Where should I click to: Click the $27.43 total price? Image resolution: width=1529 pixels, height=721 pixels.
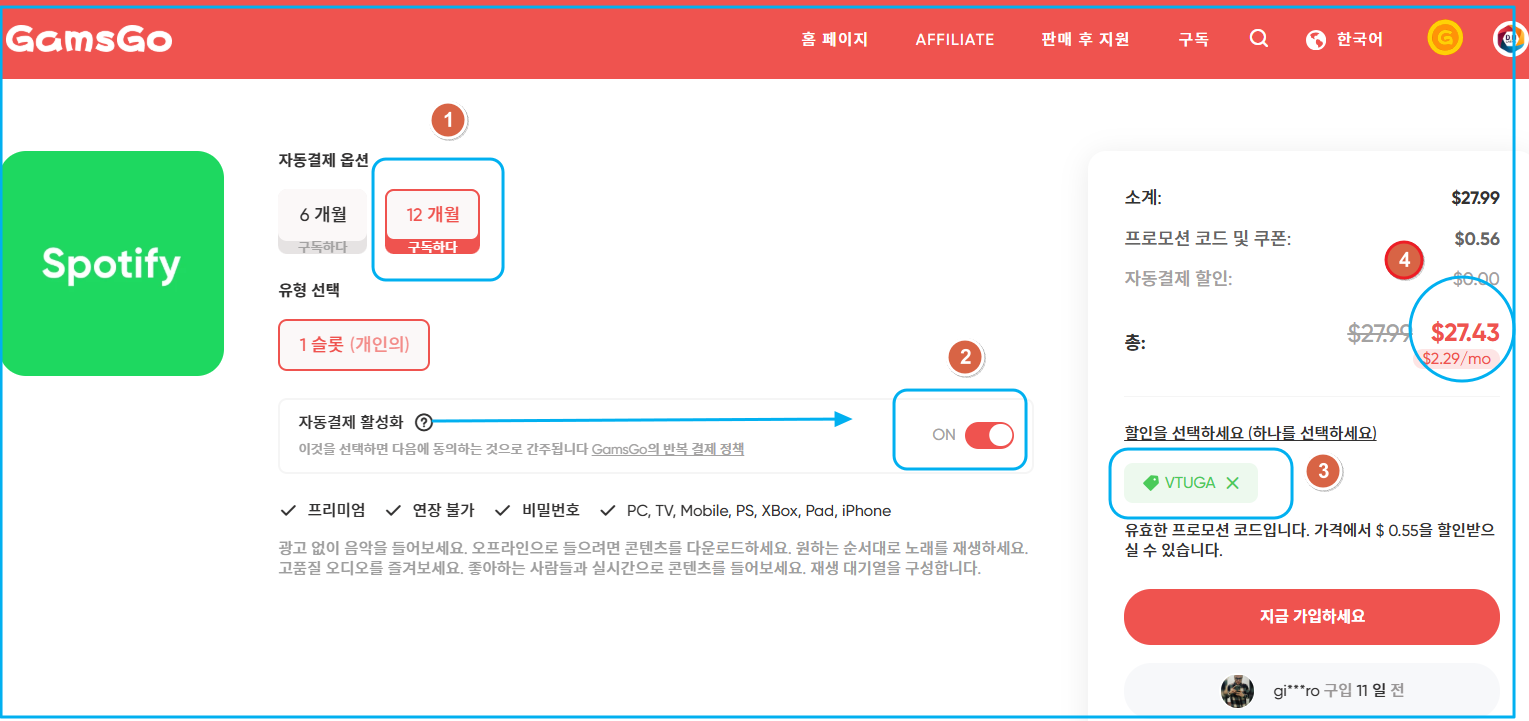tap(1465, 332)
